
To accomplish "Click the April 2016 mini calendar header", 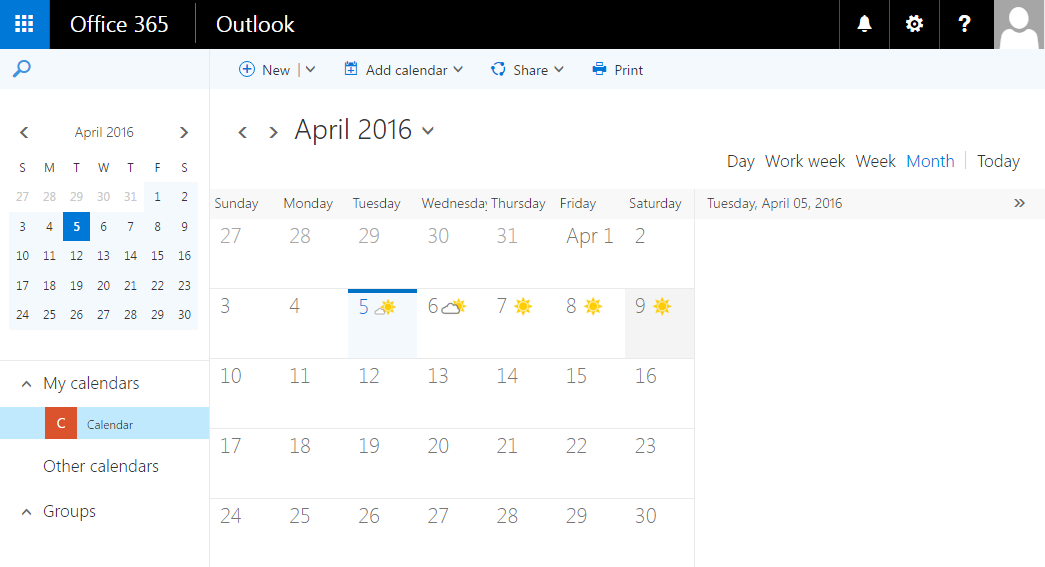I will click(104, 132).
